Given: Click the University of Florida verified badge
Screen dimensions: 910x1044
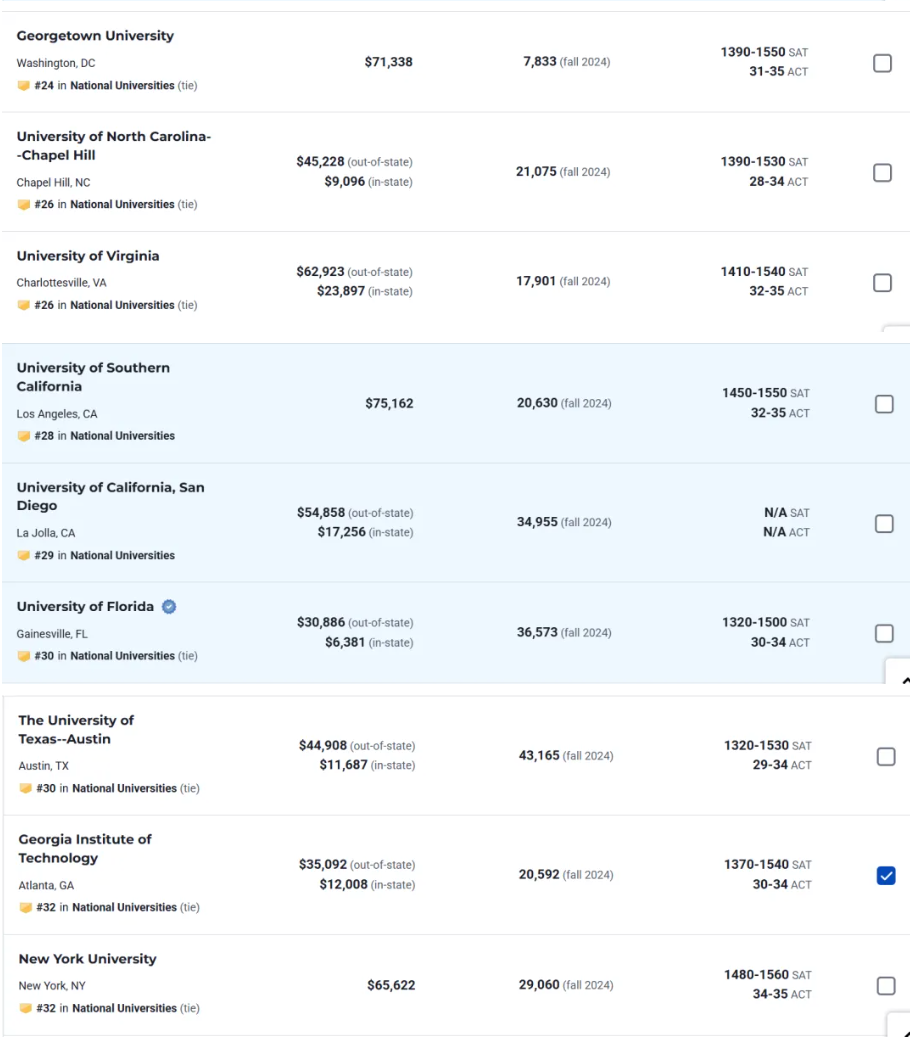Looking at the screenshot, I should coord(169,607).
